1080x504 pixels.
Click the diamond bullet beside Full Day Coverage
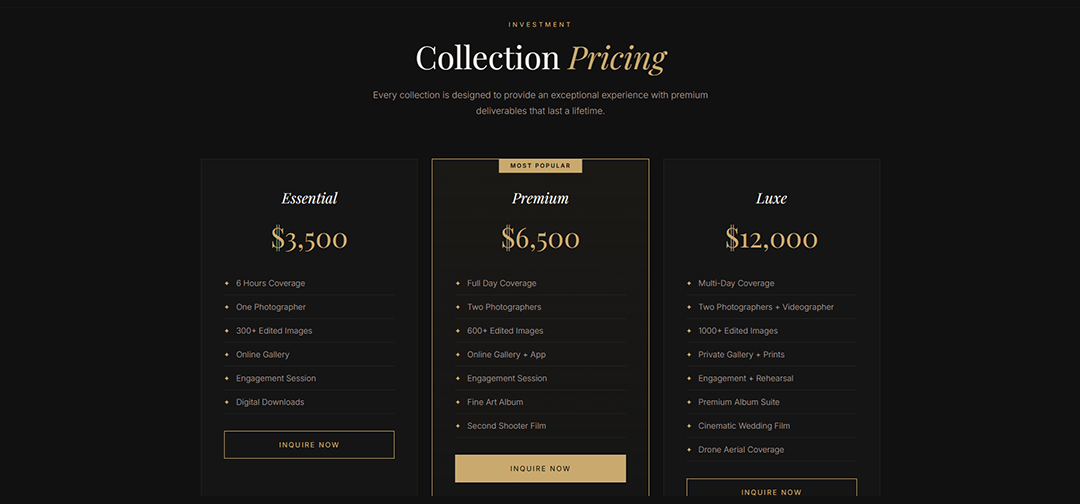(x=458, y=283)
